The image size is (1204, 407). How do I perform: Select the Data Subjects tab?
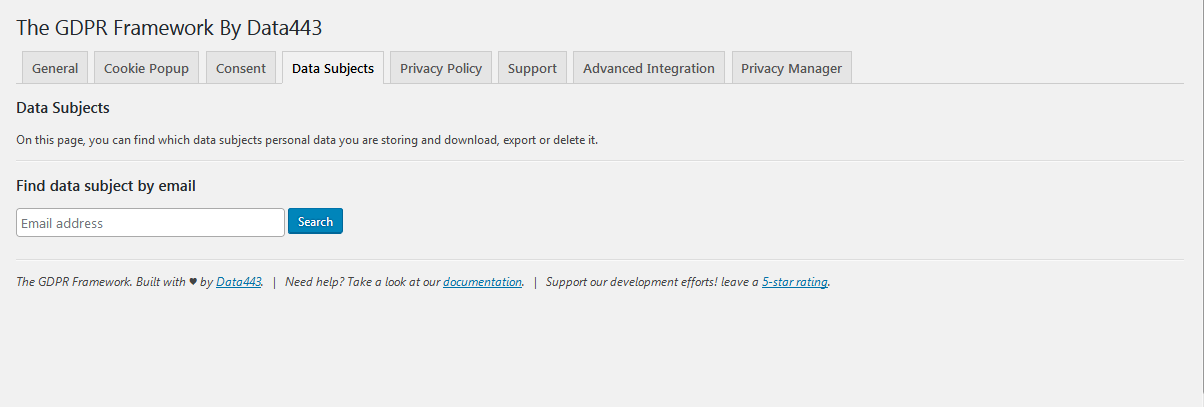point(333,68)
